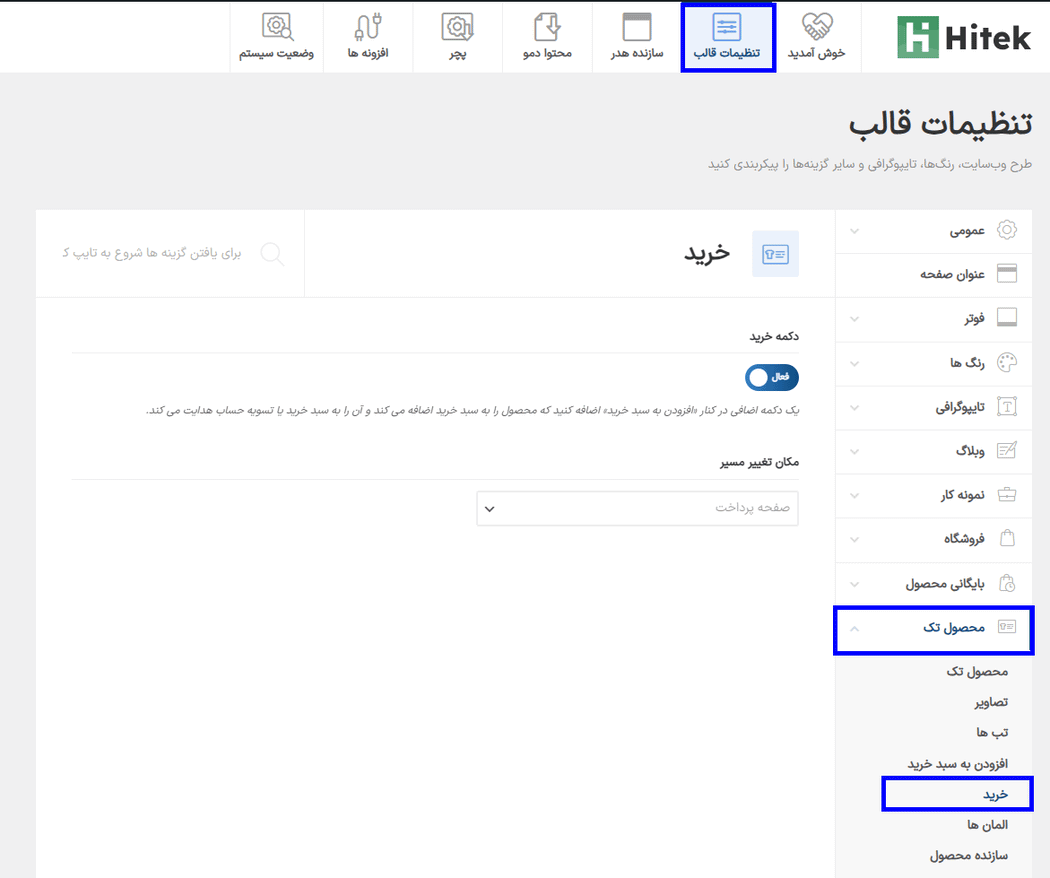Click the page title icon beside عنوان صفحه

point(1007,273)
